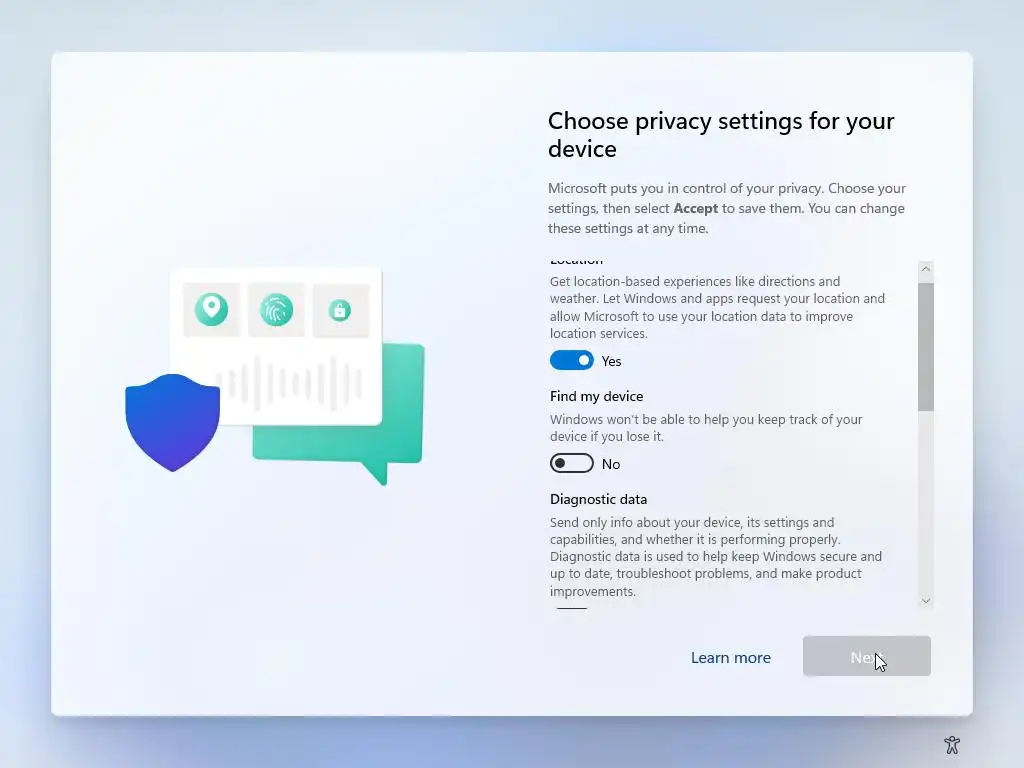The image size is (1024, 768).
Task: Click the Diagnostic data heading
Action: pos(598,500)
